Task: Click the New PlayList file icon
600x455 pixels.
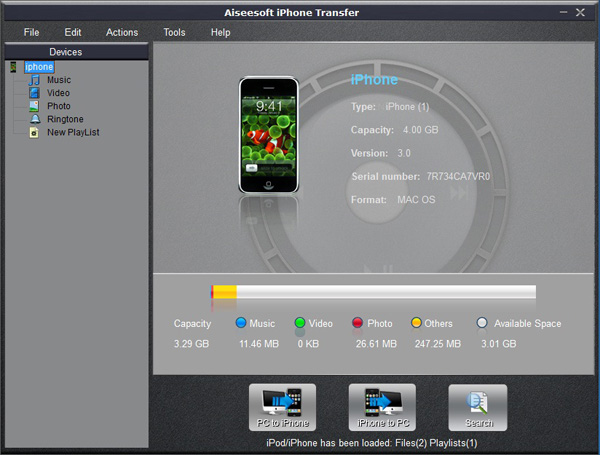Action: [34, 132]
